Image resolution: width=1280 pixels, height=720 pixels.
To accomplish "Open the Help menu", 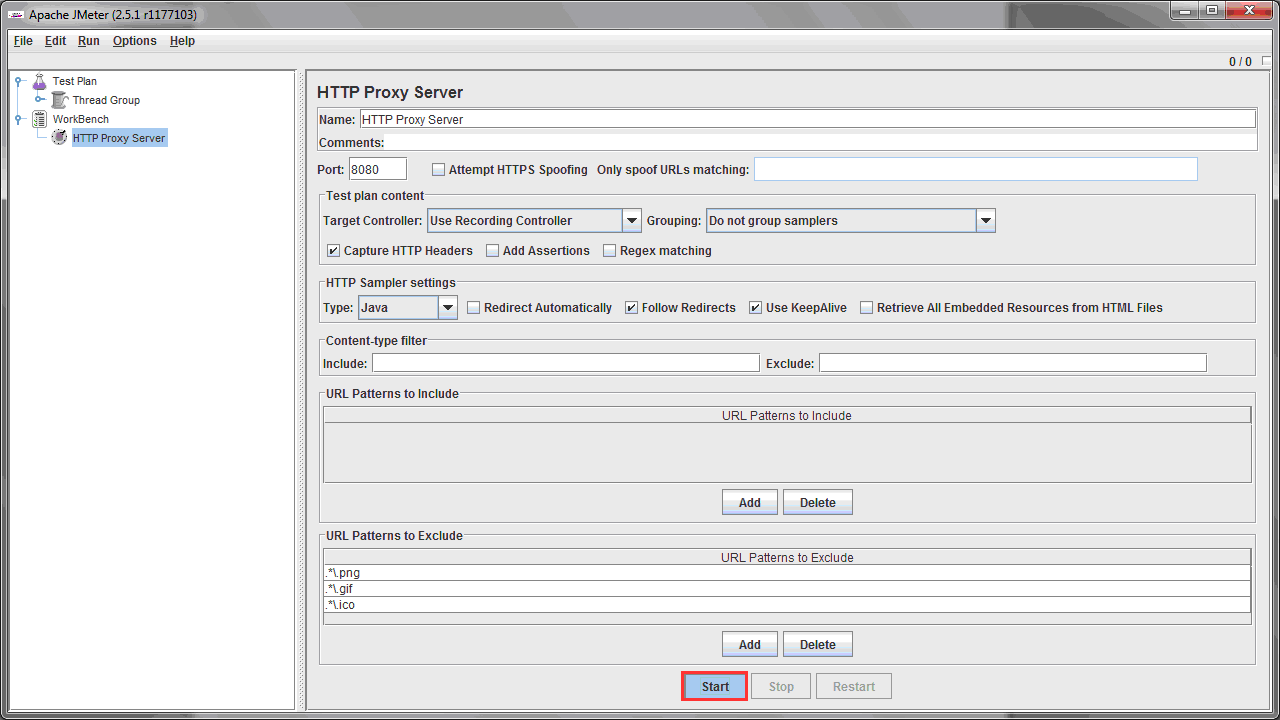I will click(x=182, y=41).
